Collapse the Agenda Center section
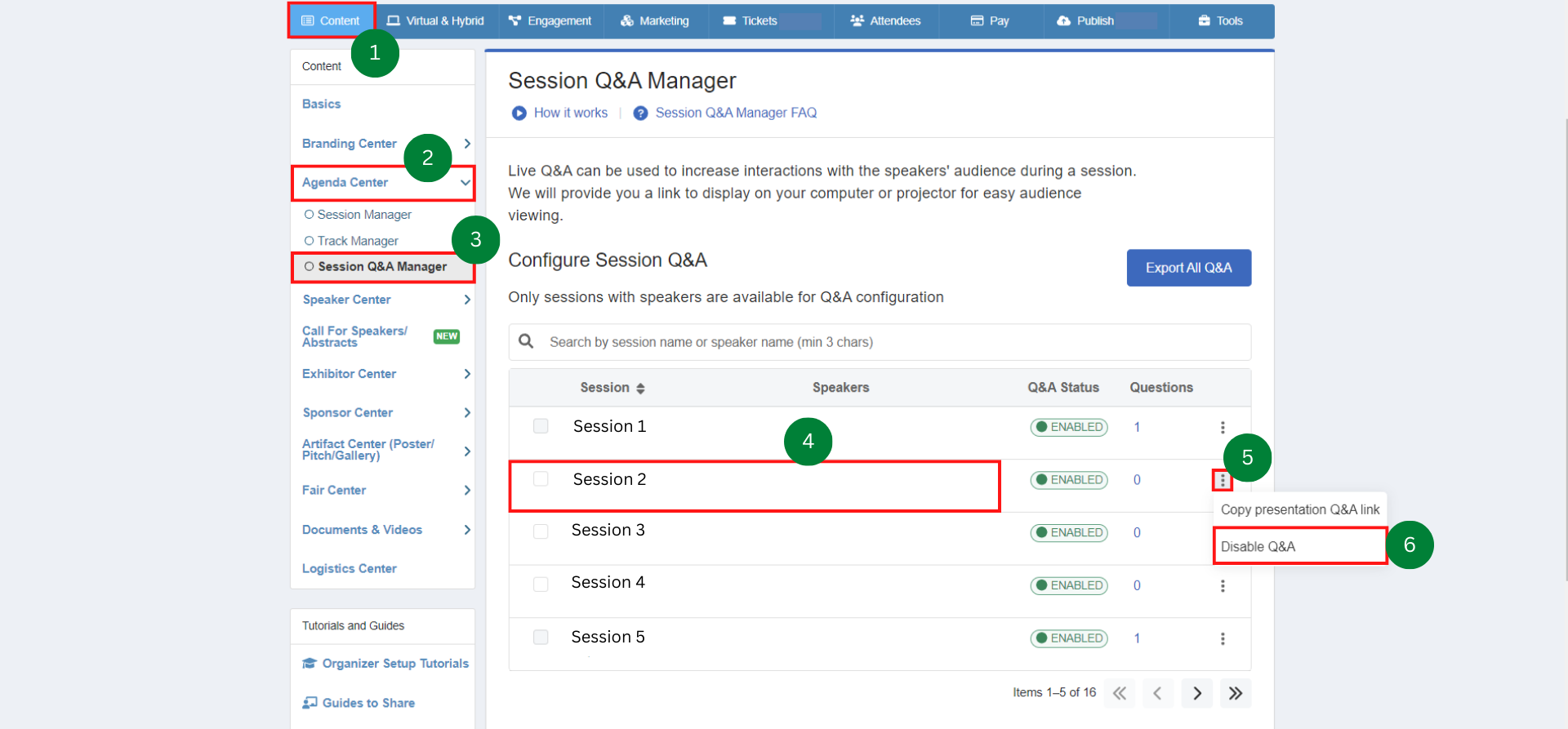This screenshot has width=1568, height=729. (x=465, y=183)
